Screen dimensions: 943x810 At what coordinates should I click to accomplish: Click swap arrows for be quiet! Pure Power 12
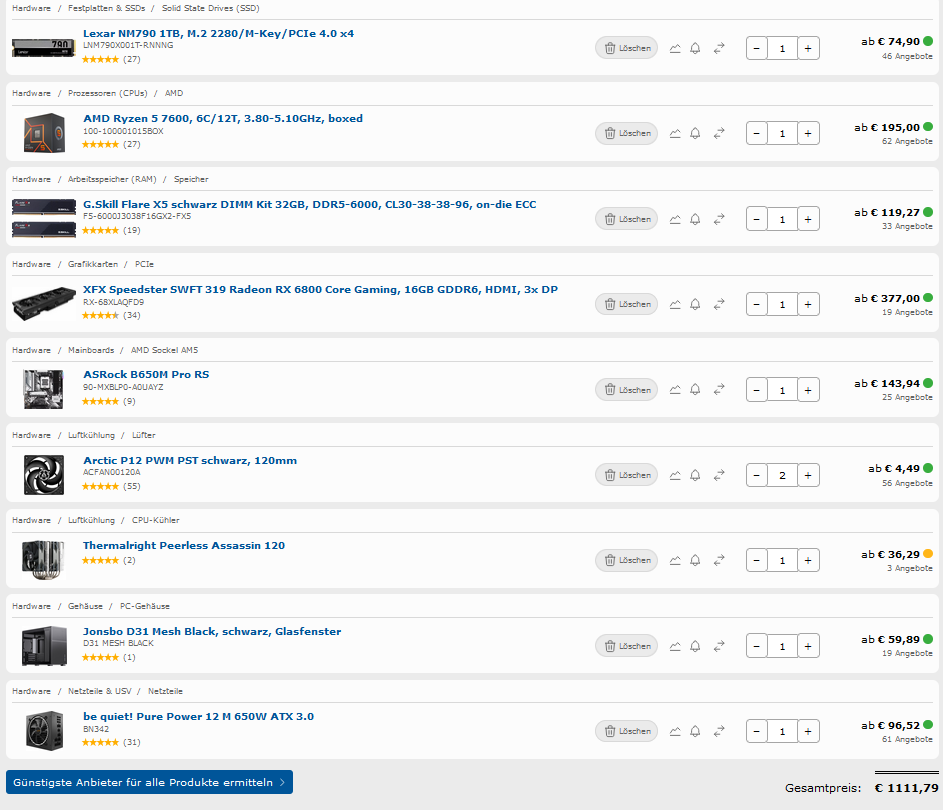click(719, 732)
